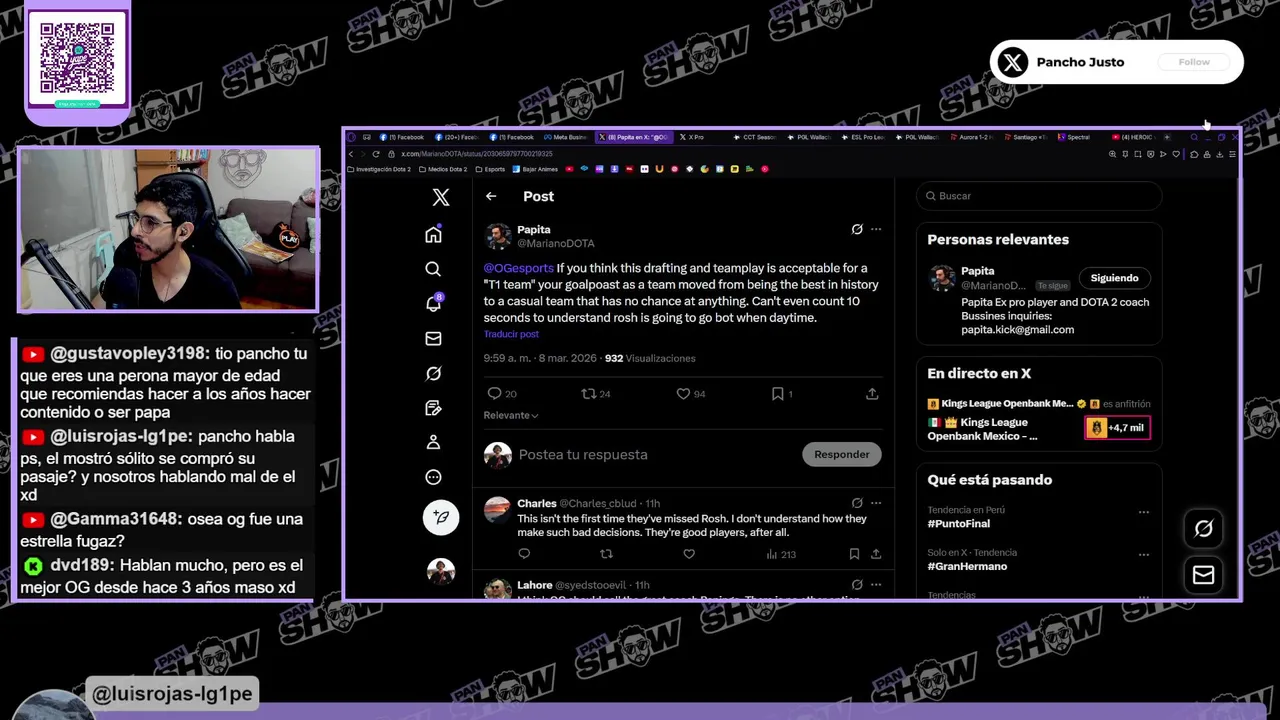Open Esports bookmark folder
Image resolution: width=1280 pixels, height=720 pixels.
click(x=490, y=169)
